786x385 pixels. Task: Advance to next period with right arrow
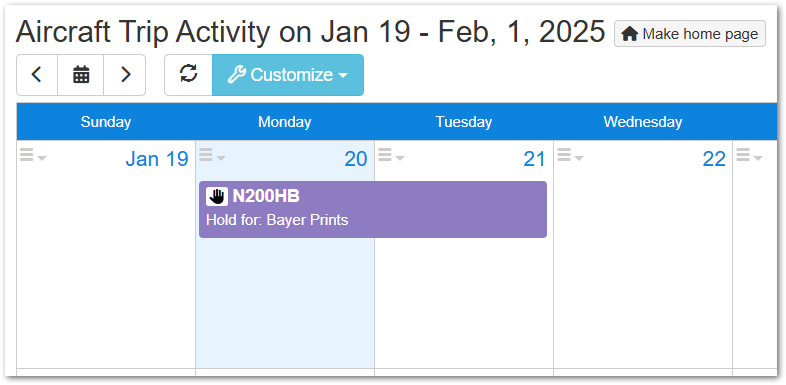pyautogui.click(x=125, y=75)
